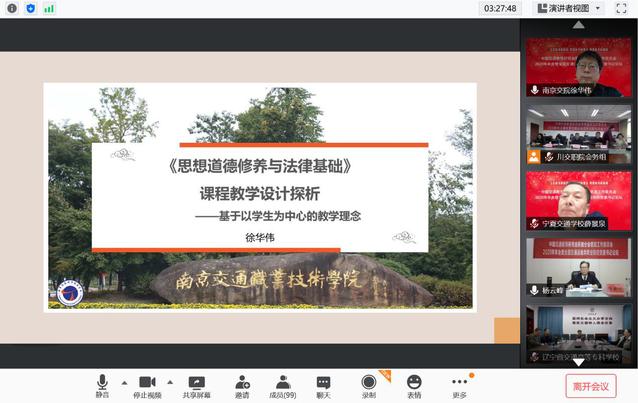Expand video options arrow beside Stop Video
Image resolution: width=638 pixels, height=403 pixels.
[170, 382]
